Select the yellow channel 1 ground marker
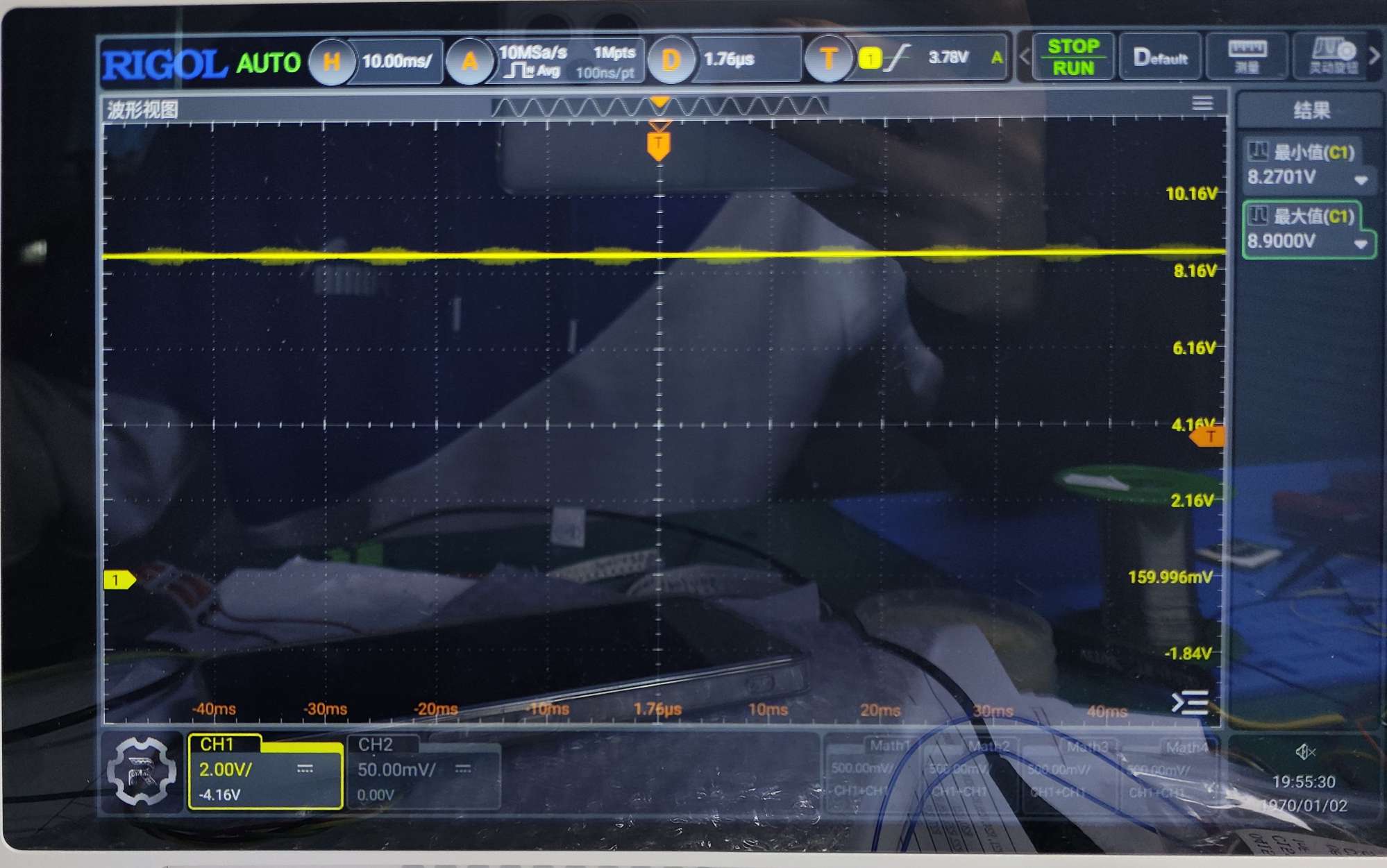 [x=119, y=579]
